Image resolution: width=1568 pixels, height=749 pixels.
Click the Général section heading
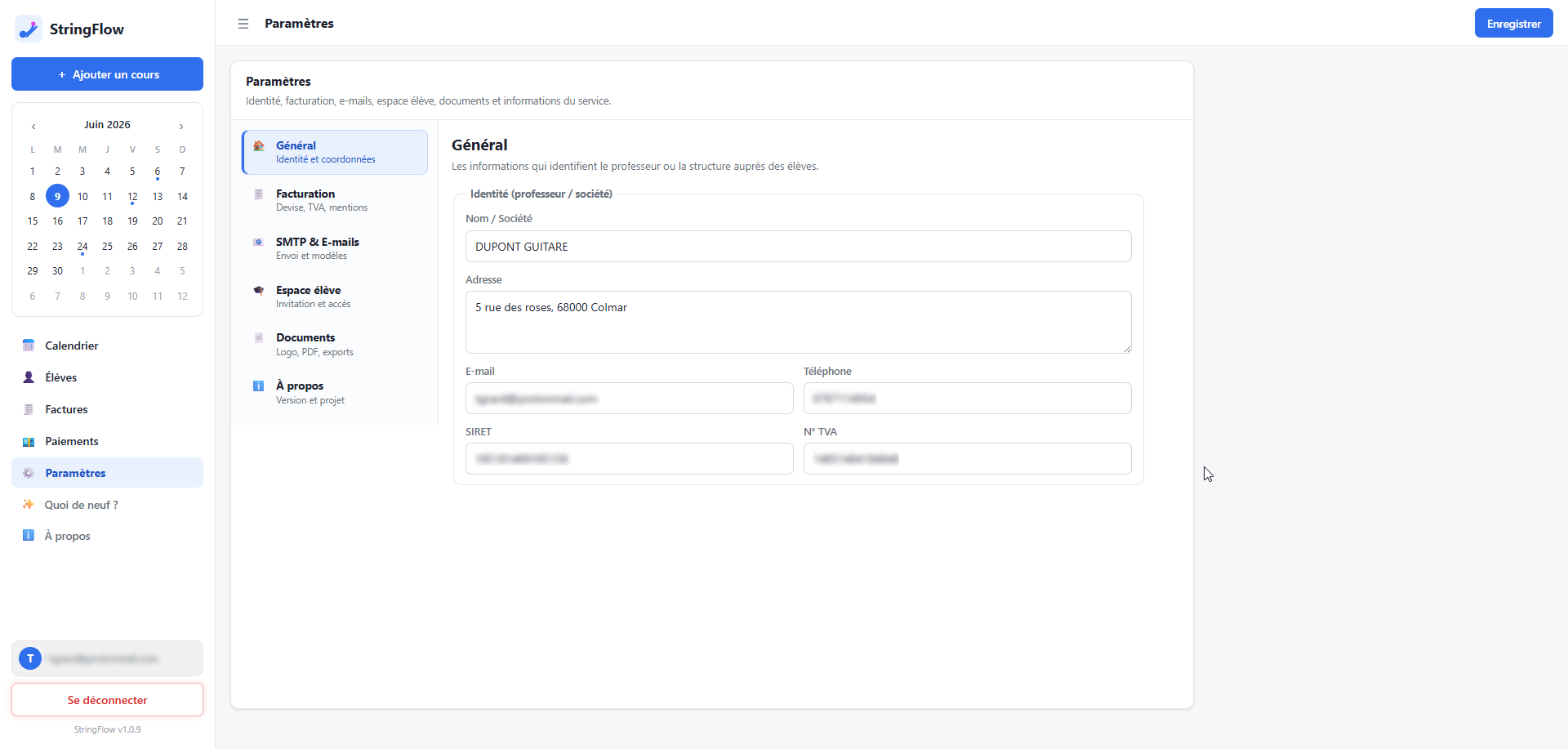click(x=479, y=145)
